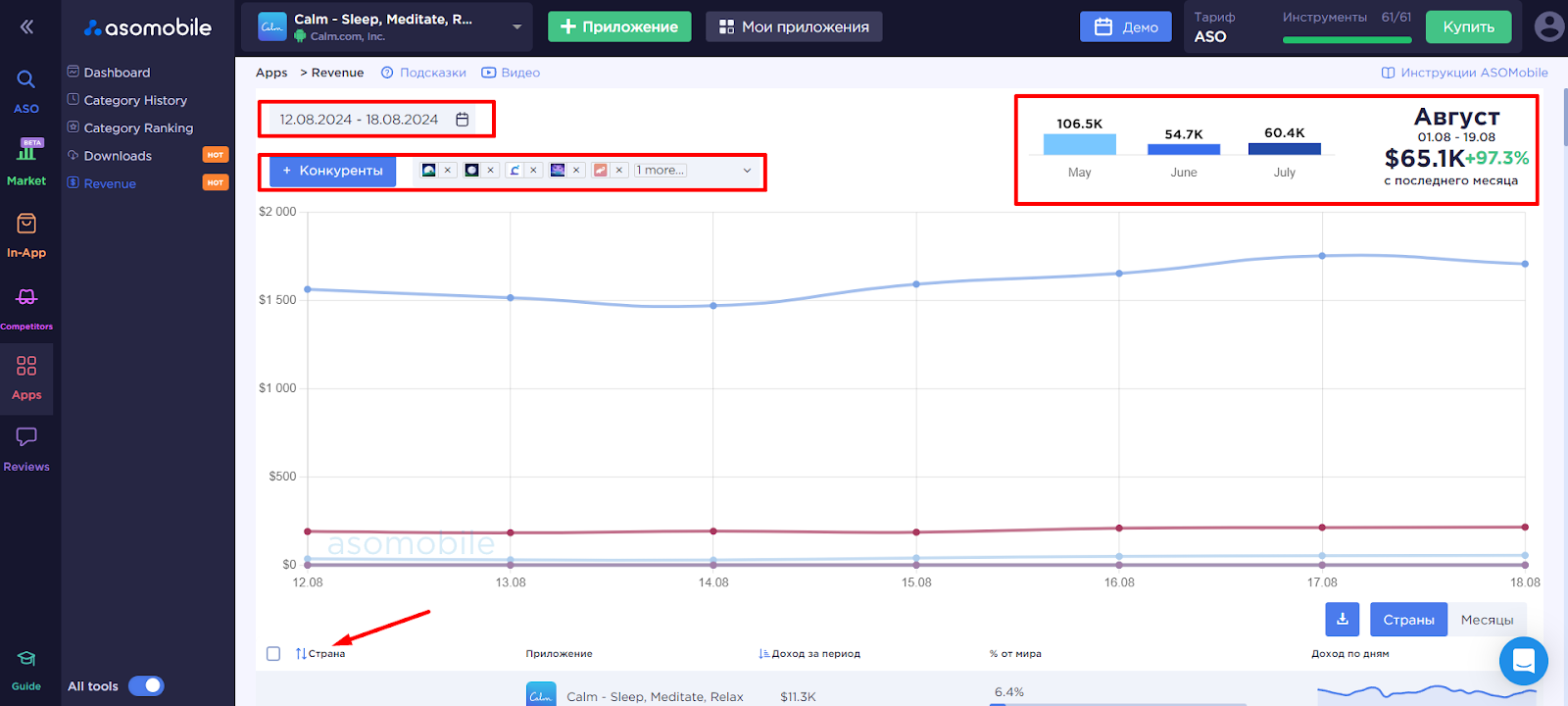Remove the pink bird competitor chip
The image size is (1568, 706).
coord(619,171)
